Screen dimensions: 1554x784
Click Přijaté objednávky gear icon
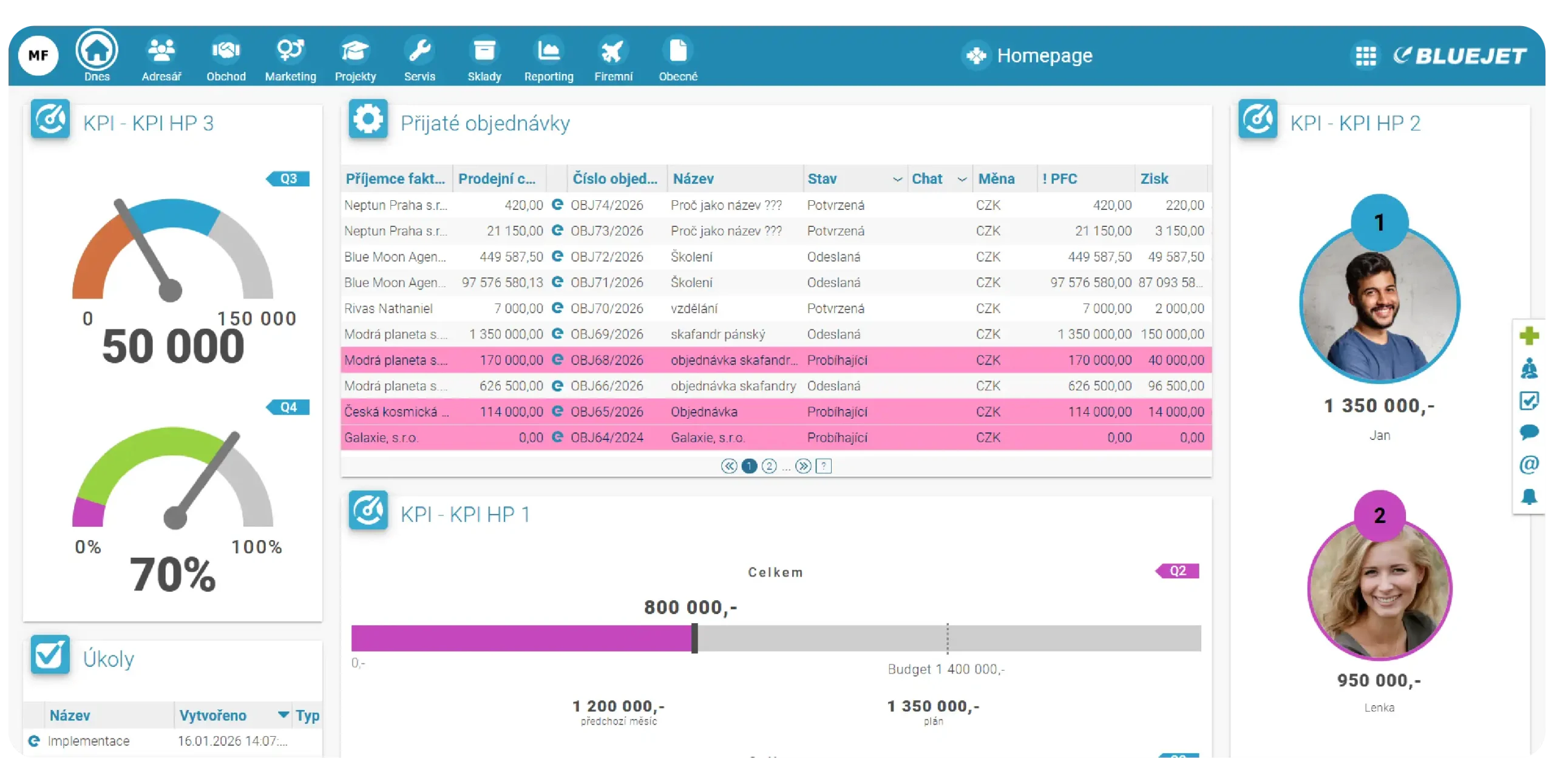point(368,119)
